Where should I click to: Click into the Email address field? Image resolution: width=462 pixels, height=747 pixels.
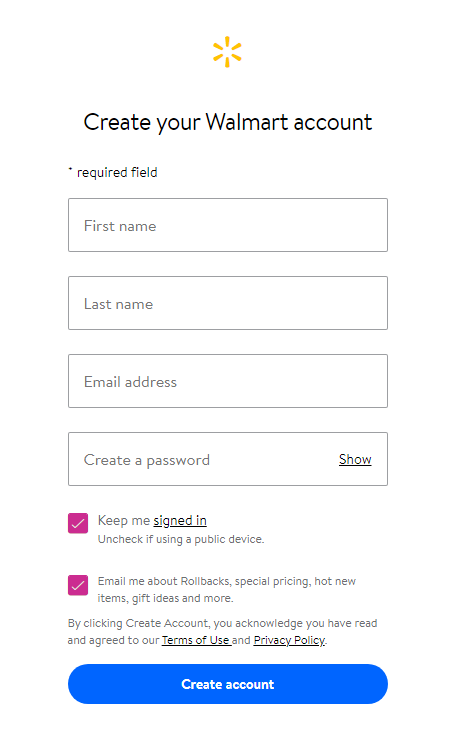228,381
